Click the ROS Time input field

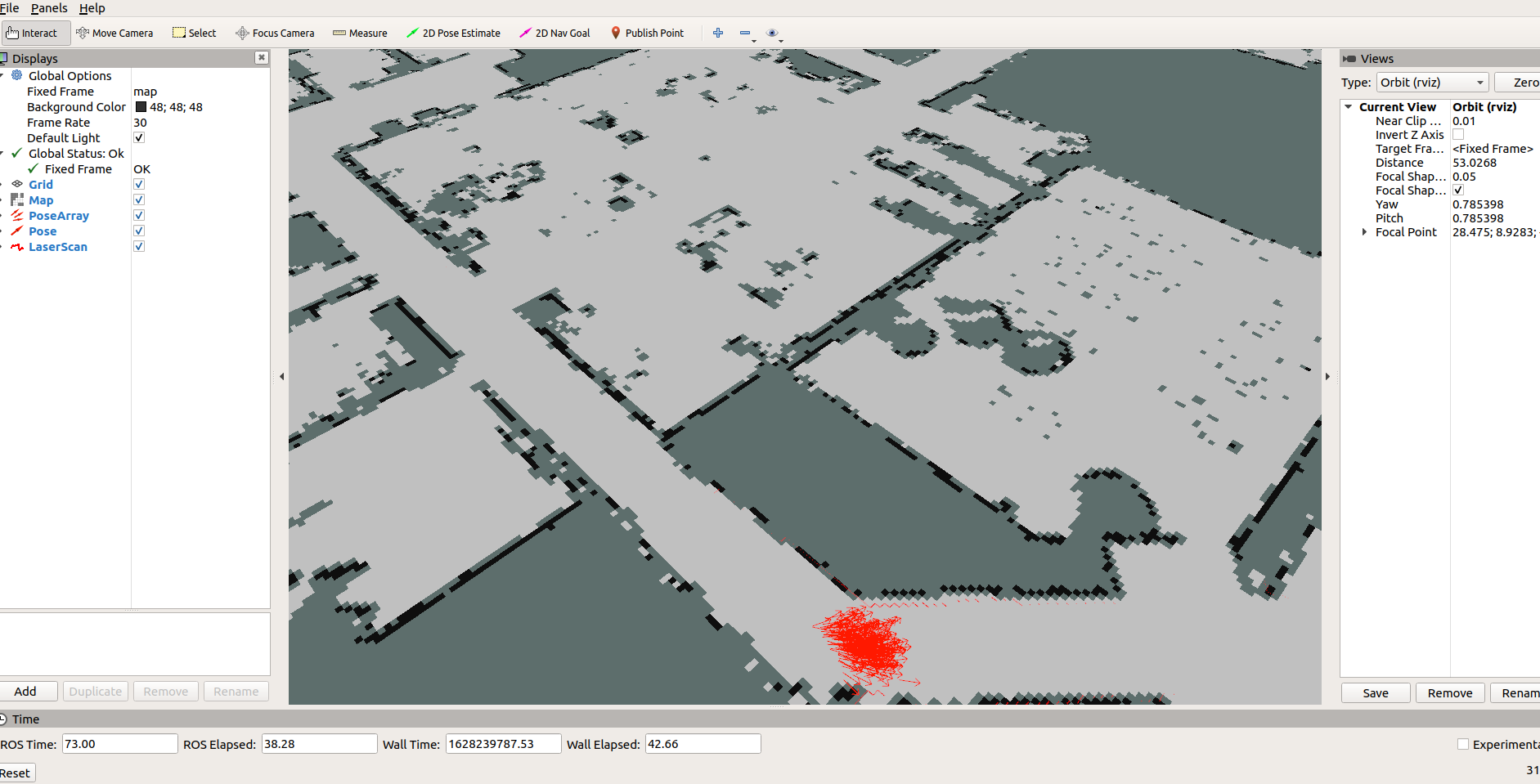(119, 743)
